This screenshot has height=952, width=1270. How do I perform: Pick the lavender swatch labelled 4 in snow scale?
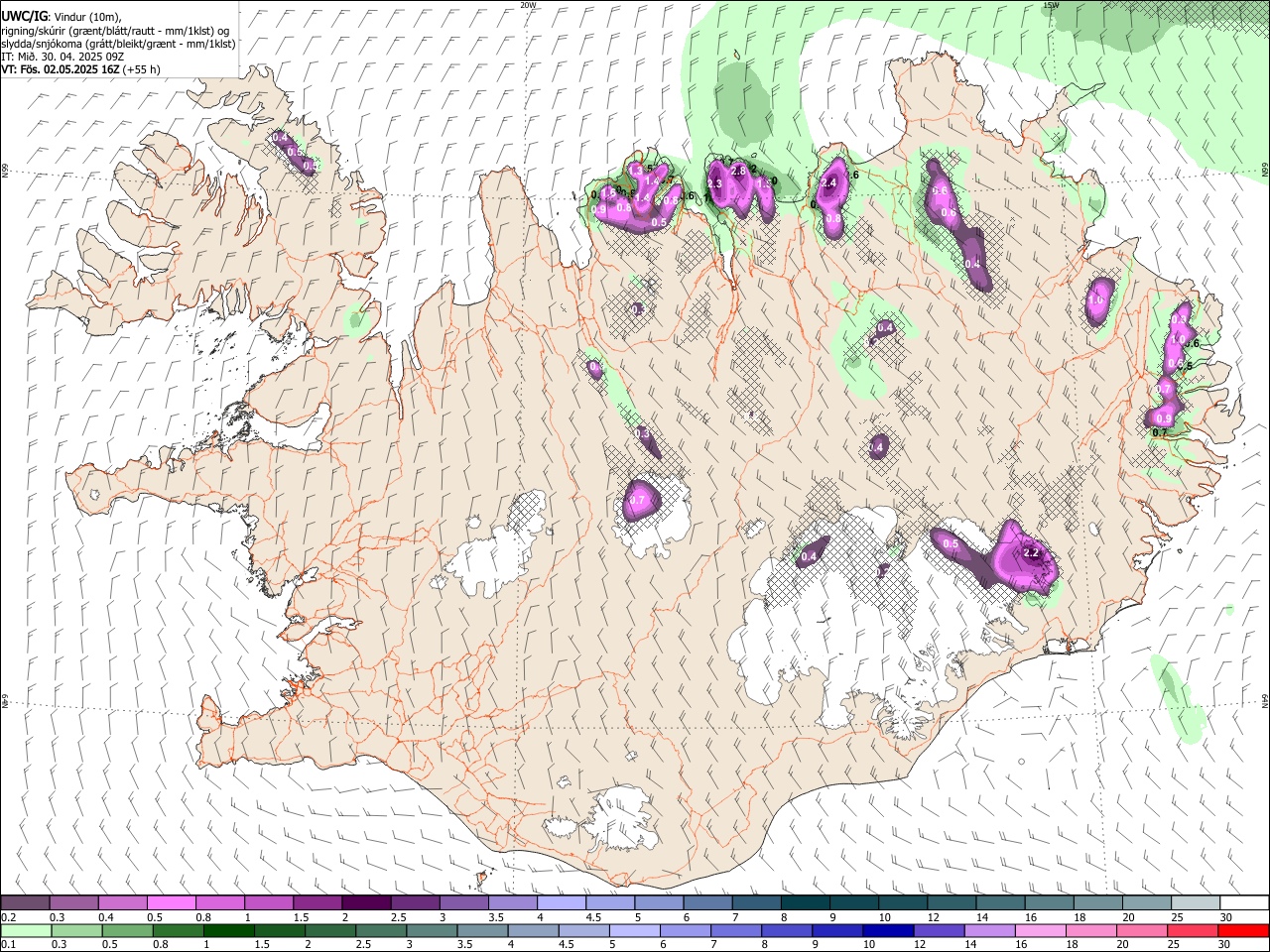click(562, 903)
